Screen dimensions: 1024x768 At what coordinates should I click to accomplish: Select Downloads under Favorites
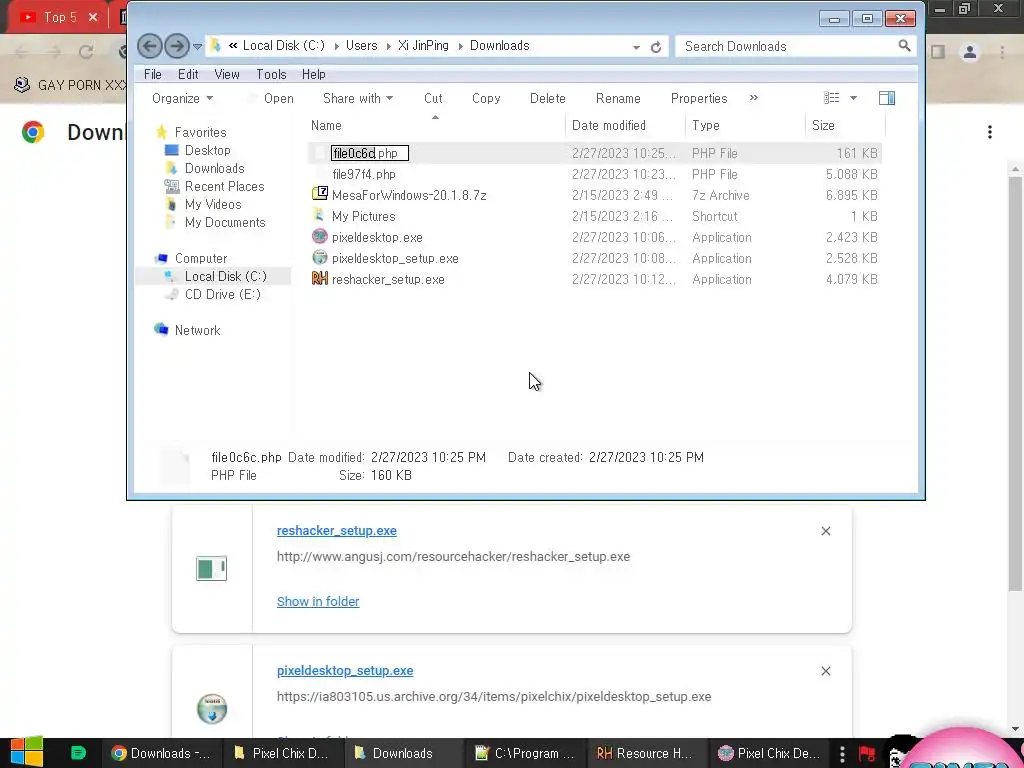tap(214, 168)
